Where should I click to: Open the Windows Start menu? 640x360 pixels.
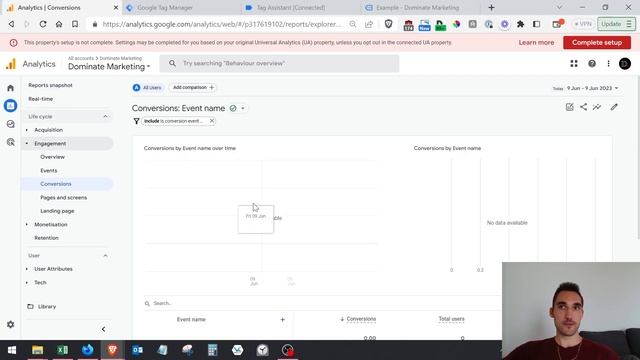[x=12, y=350]
